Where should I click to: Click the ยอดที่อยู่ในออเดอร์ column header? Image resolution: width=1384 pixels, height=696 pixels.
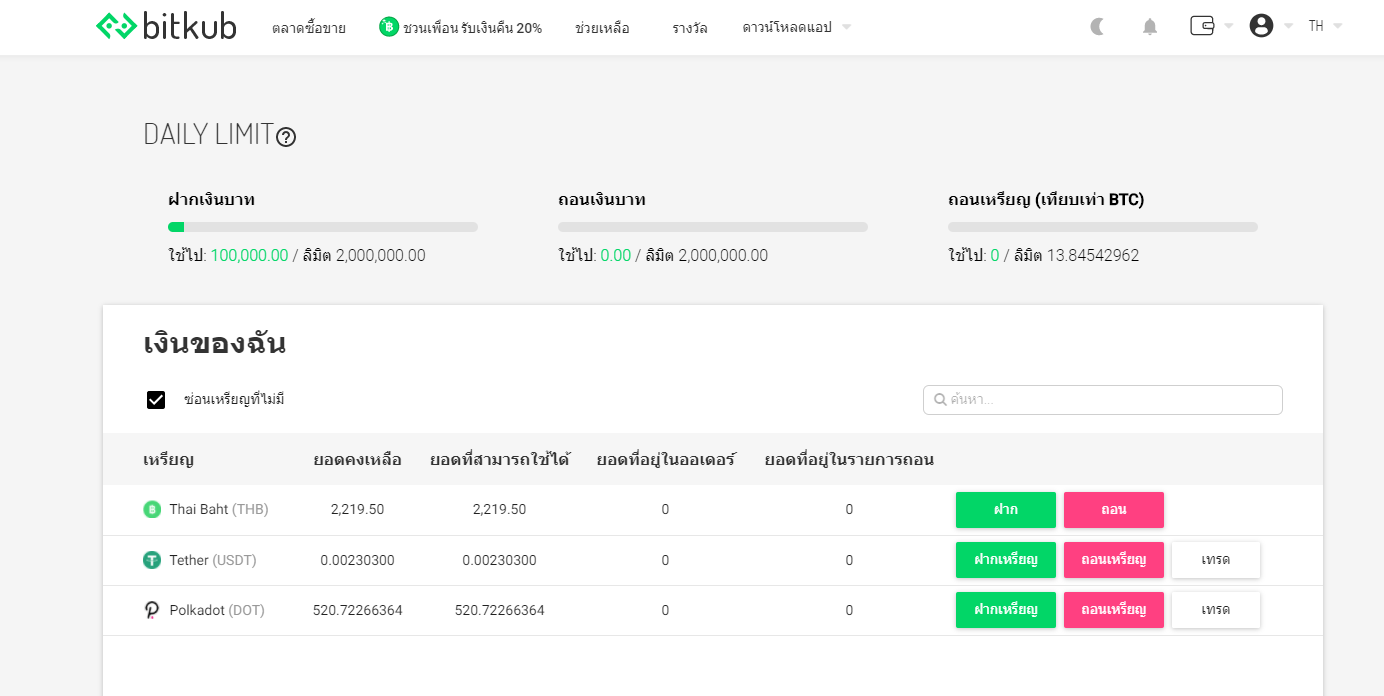tap(665, 460)
